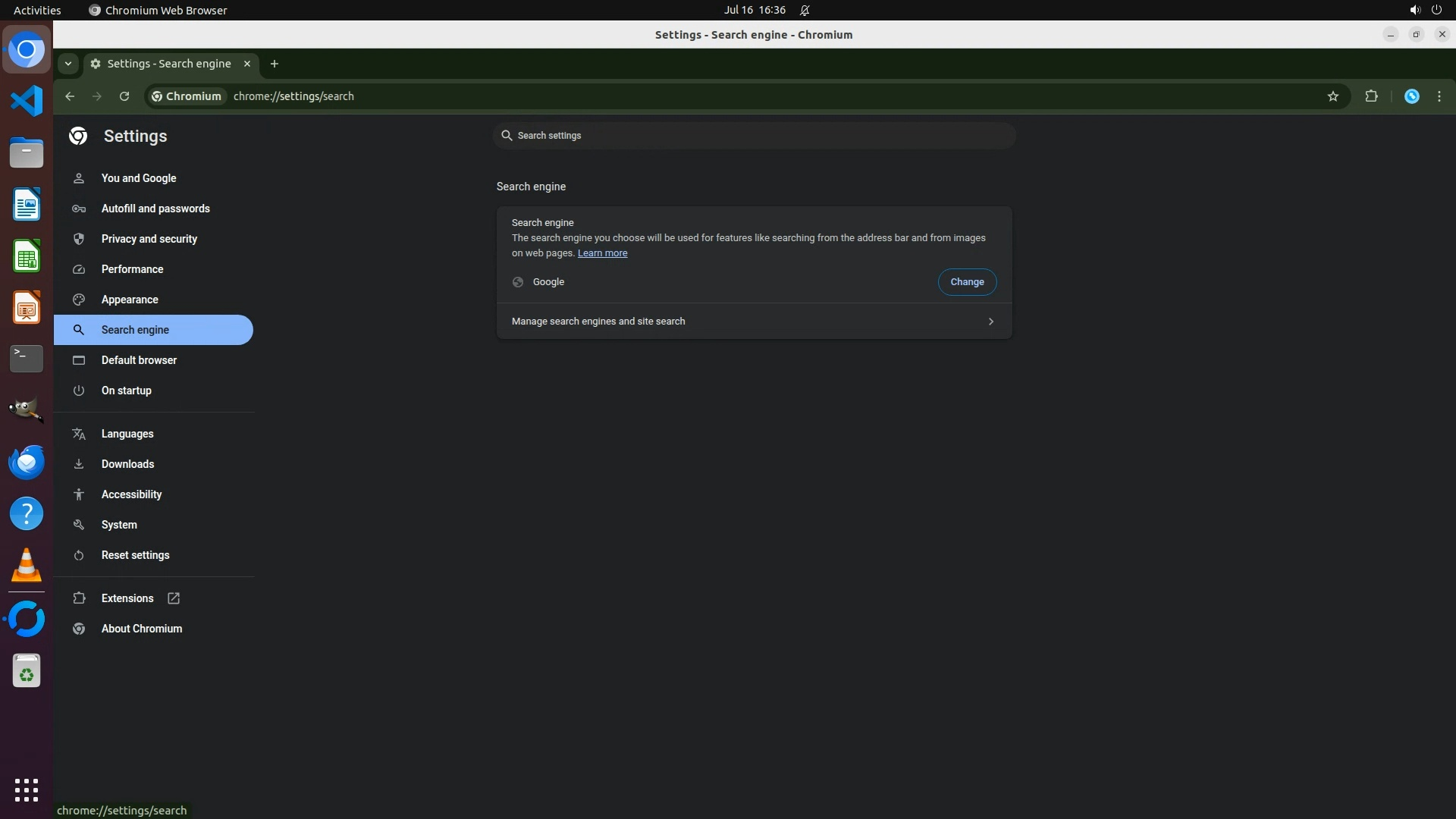Open the Extensions puzzle icon

coord(1371,96)
